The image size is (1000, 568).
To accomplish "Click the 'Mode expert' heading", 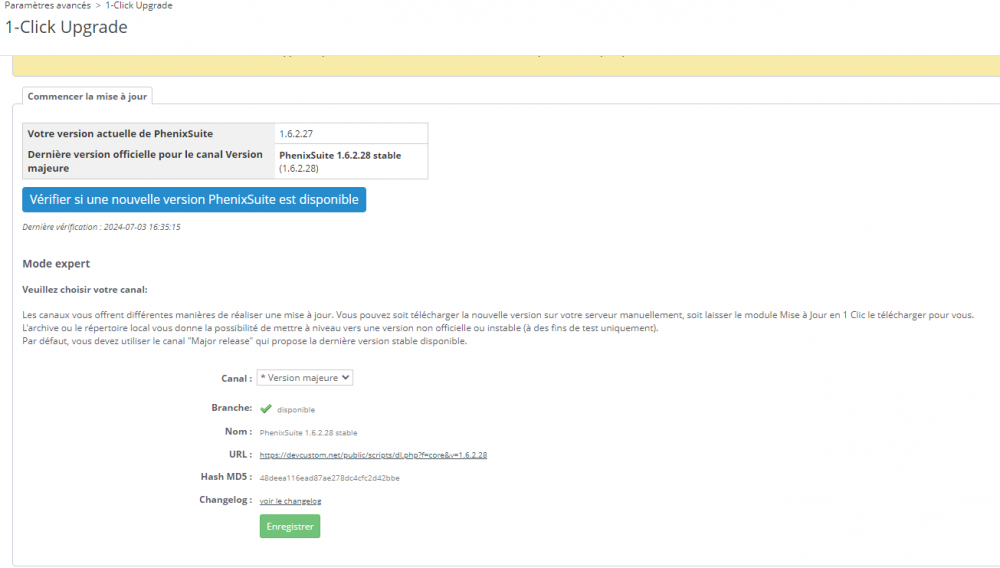I will tap(56, 263).
